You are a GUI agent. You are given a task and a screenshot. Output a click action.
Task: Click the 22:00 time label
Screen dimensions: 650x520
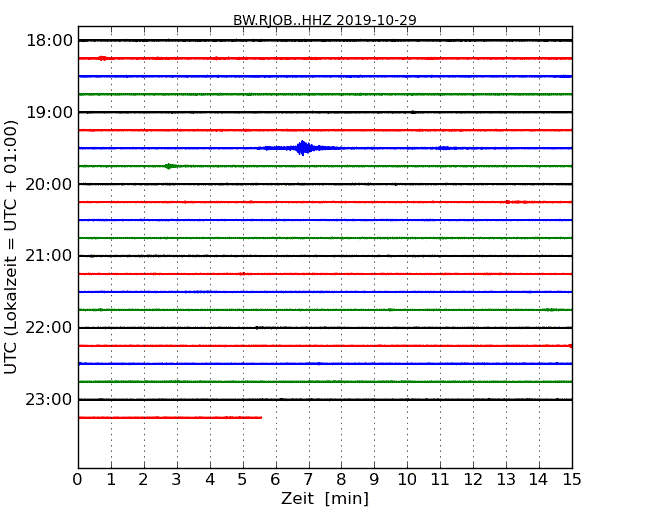[x=49, y=328]
